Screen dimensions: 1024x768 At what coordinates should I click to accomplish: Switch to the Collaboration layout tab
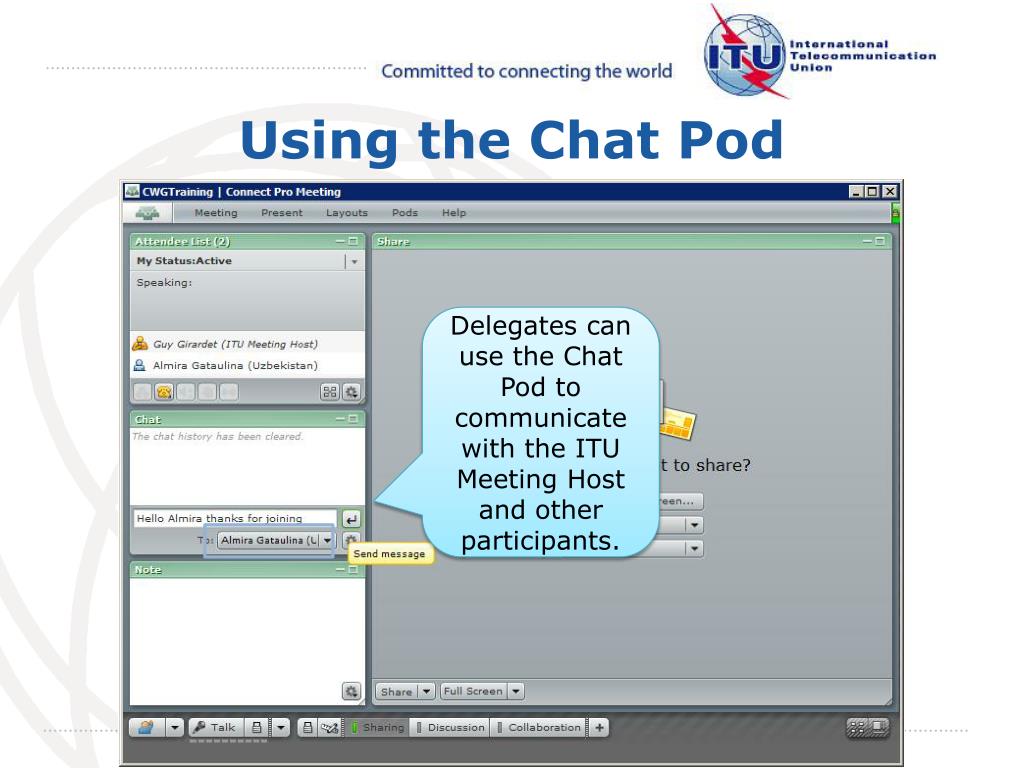(539, 727)
